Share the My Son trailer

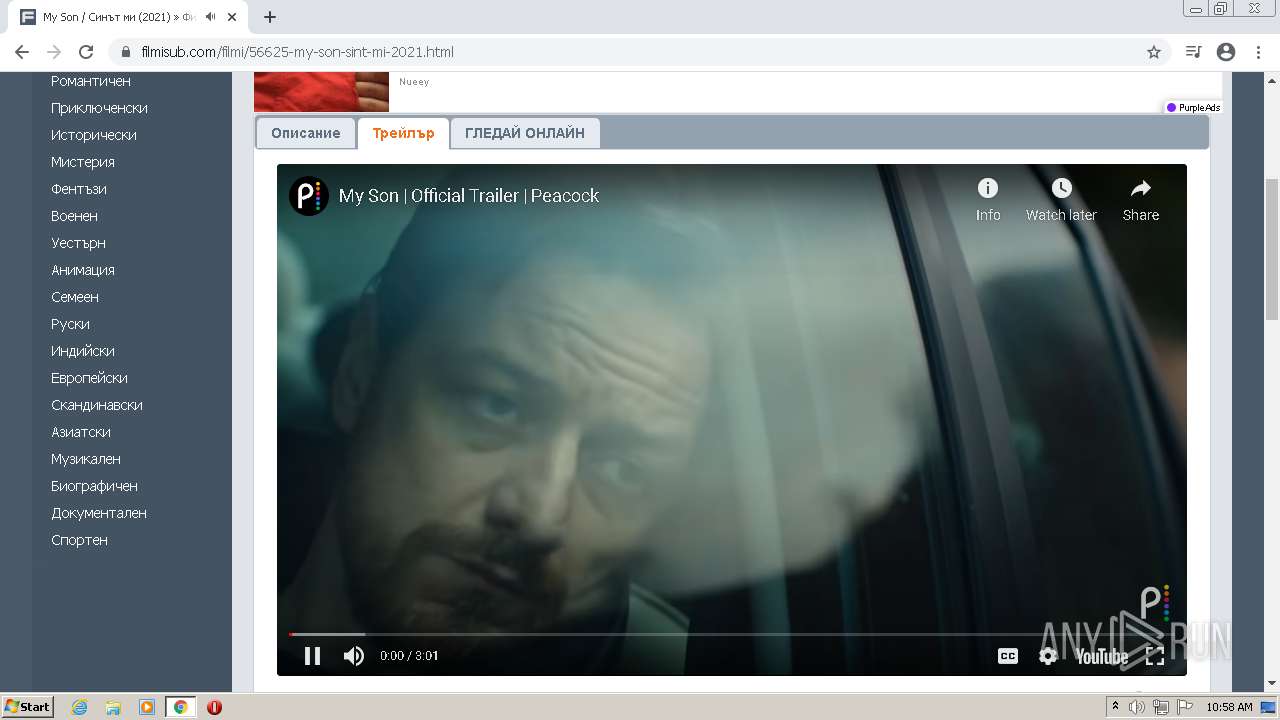1140,200
